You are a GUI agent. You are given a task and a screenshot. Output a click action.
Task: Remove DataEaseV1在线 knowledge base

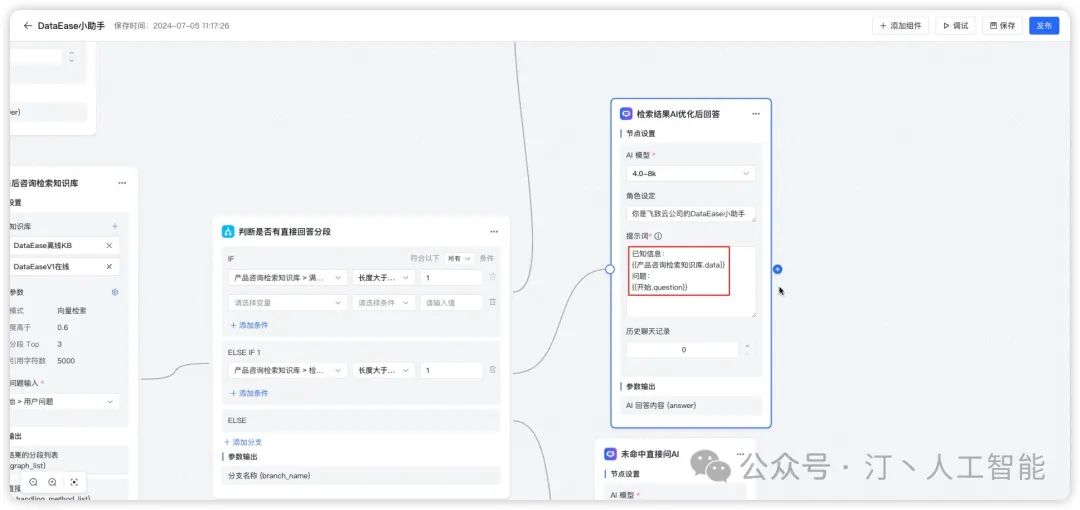(x=109, y=267)
